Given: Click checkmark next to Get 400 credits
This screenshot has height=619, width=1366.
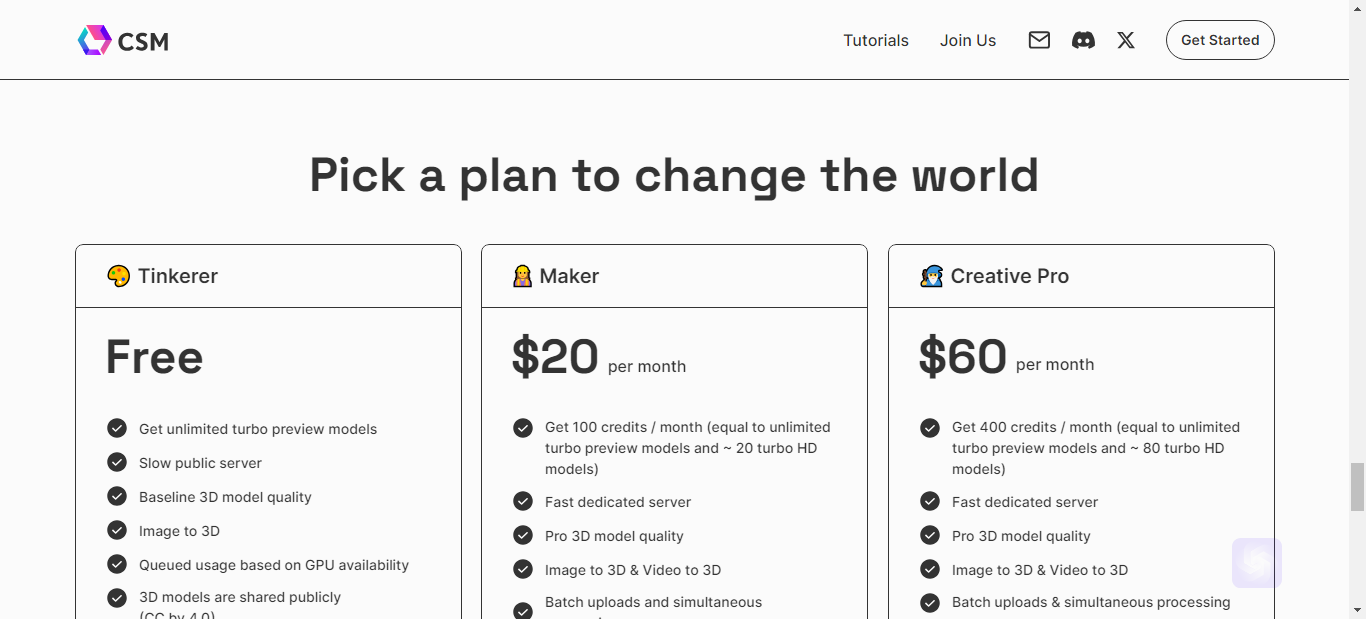Looking at the screenshot, I should coord(930,428).
